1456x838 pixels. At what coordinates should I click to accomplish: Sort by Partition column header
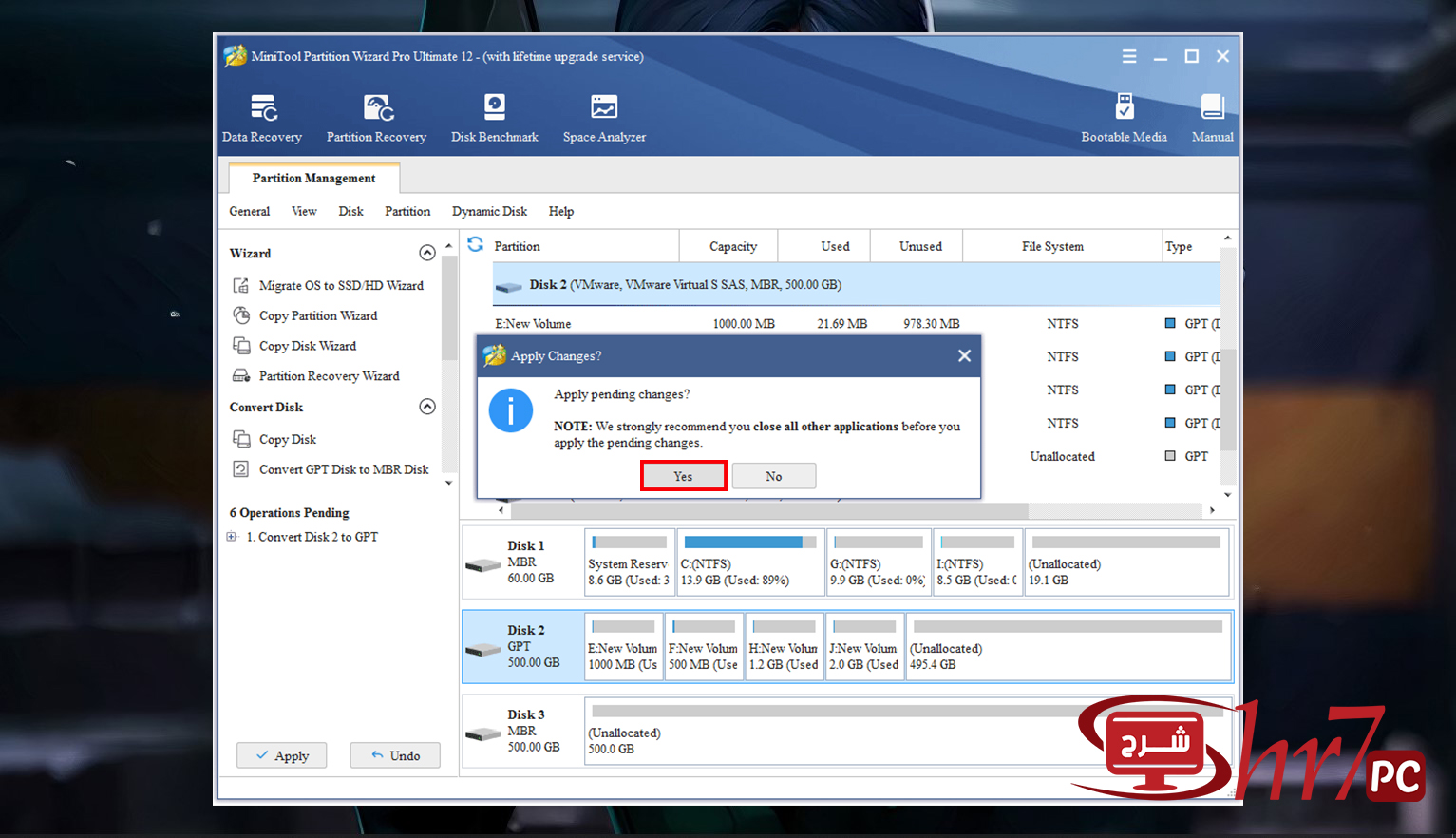[584, 246]
